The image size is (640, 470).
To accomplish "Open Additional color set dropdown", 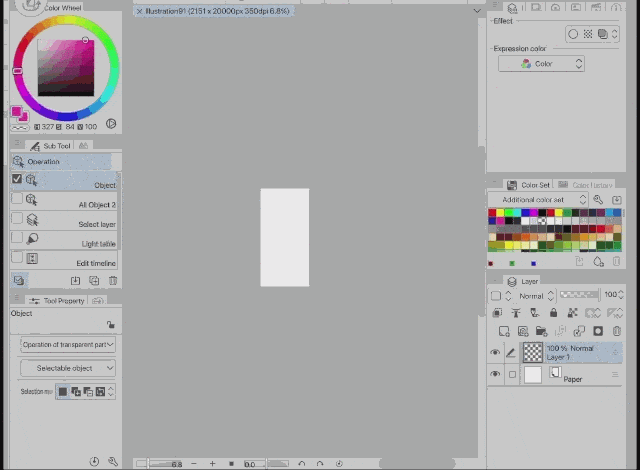I will click(538, 200).
